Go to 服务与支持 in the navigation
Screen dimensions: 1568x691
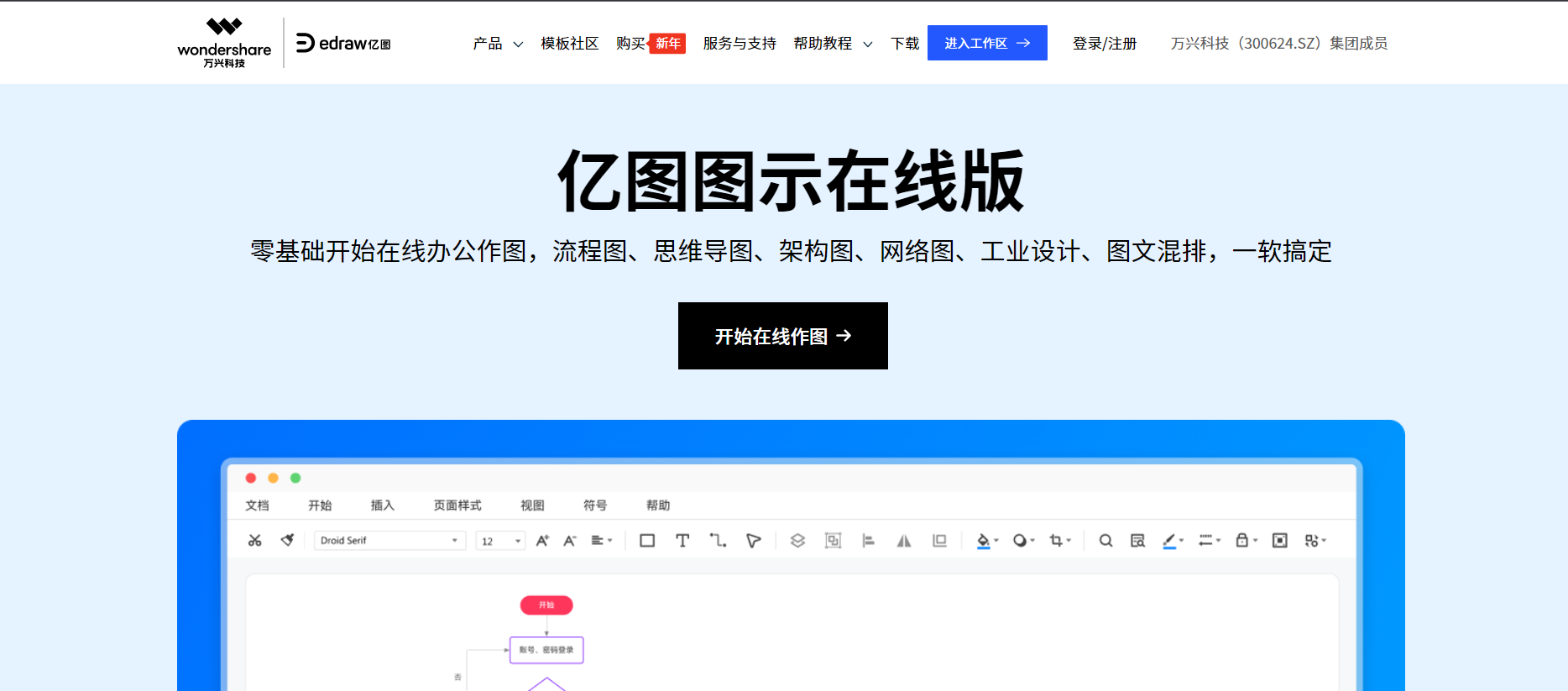[x=740, y=44]
